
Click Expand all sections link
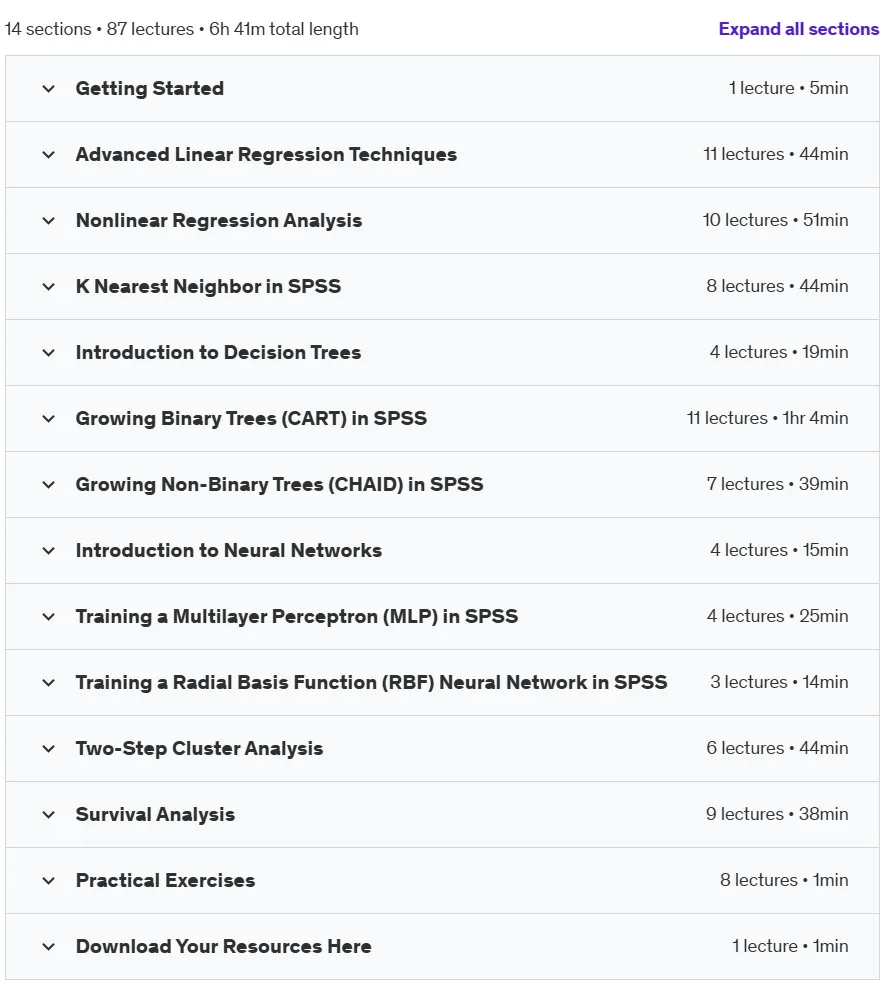point(799,29)
